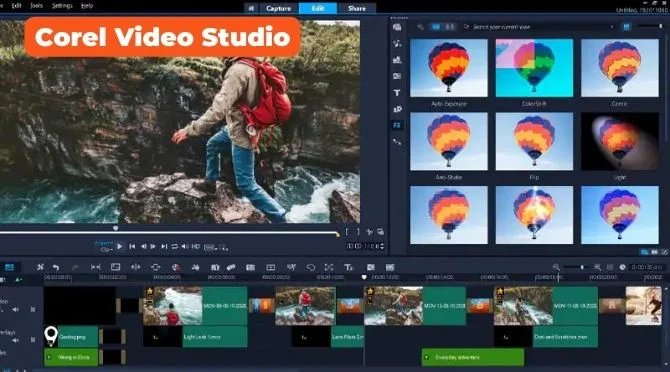Fit project in timeline window icon

tap(610, 267)
